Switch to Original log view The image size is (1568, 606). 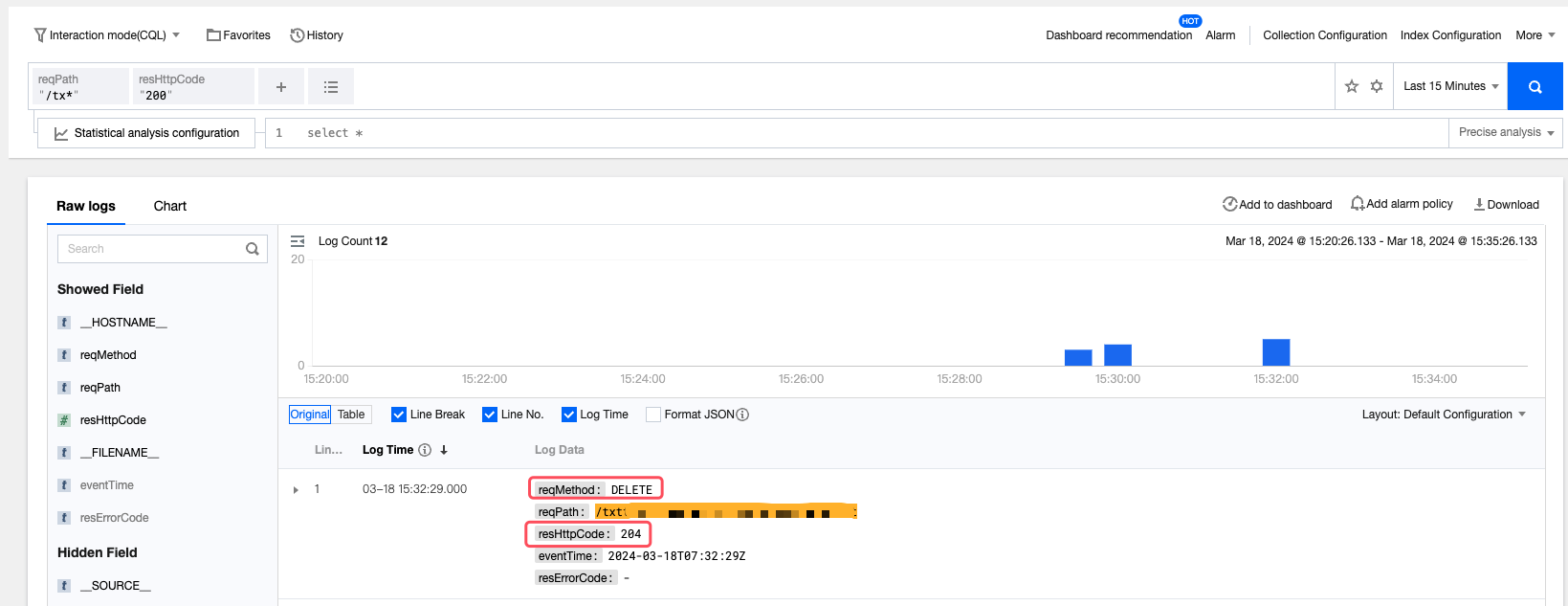click(310, 415)
